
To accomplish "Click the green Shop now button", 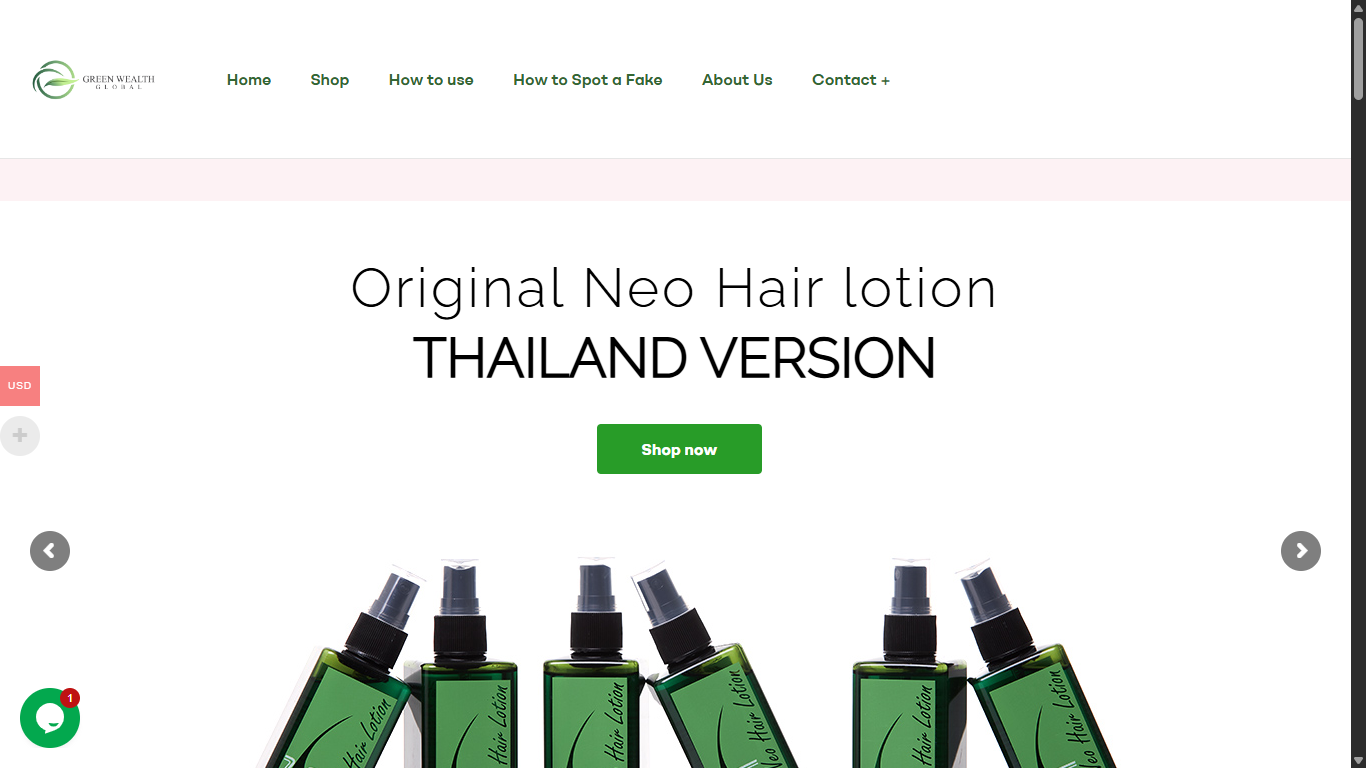I will 679,449.
